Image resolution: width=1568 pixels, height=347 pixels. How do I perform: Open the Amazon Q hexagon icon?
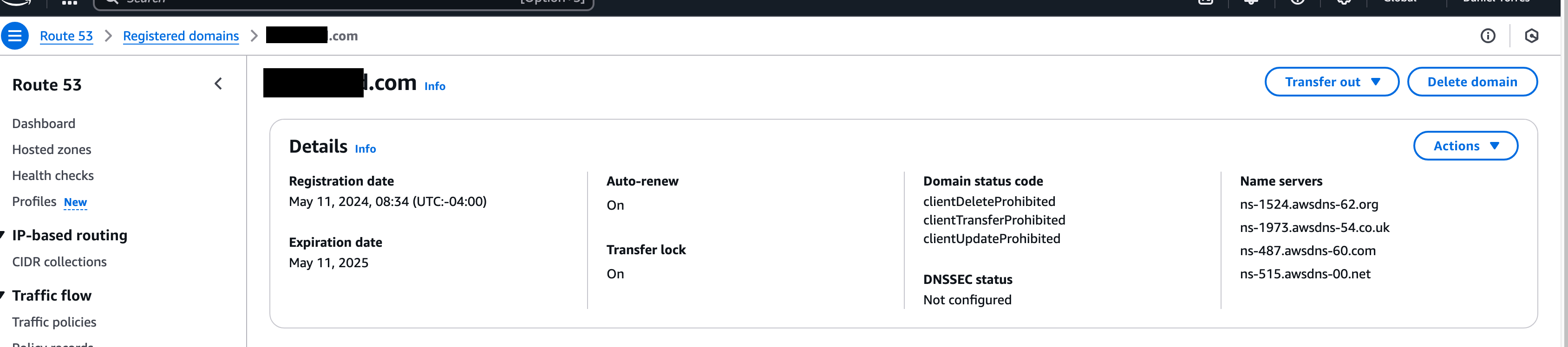tap(1531, 36)
